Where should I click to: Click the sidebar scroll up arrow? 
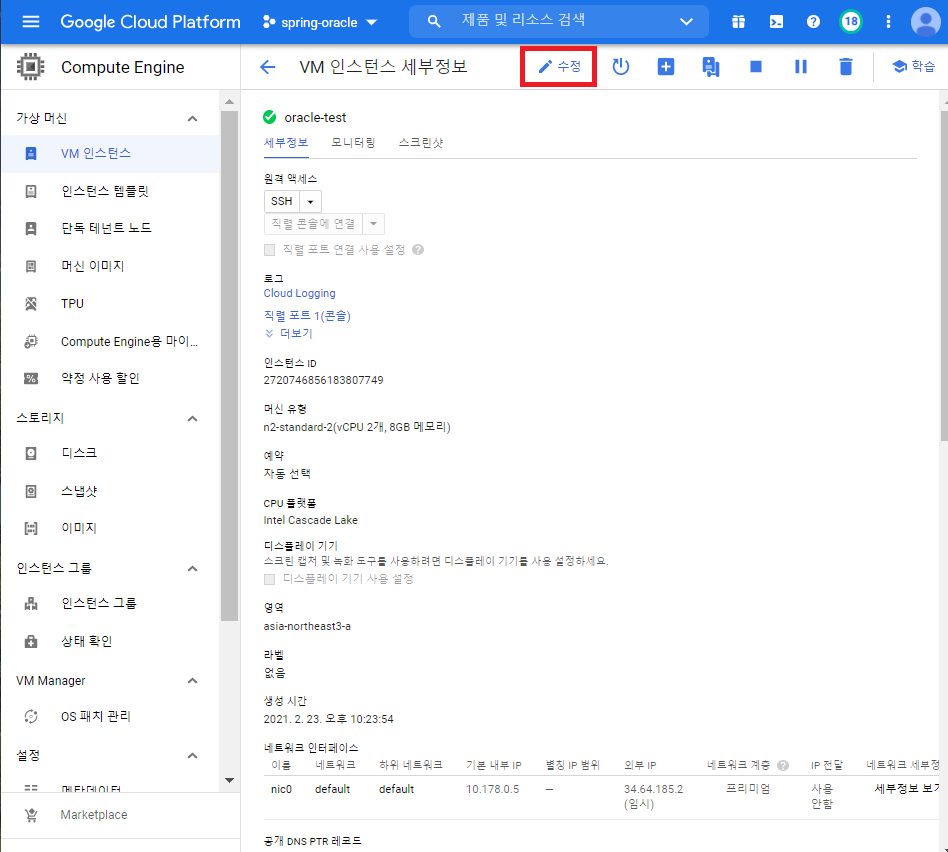[229, 102]
